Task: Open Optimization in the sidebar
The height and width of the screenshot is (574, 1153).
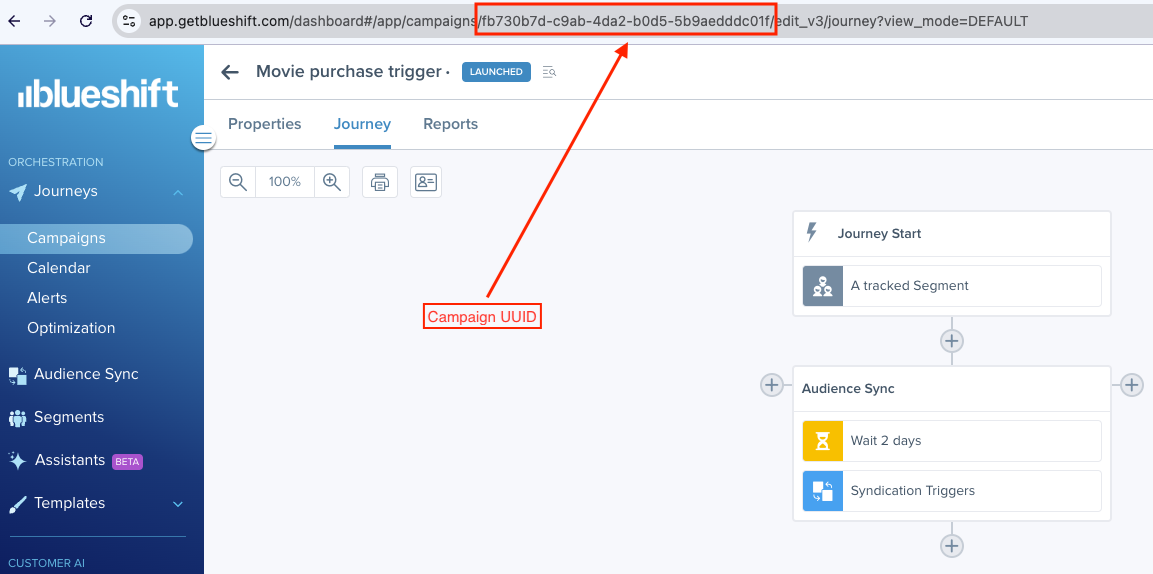Action: tap(71, 329)
